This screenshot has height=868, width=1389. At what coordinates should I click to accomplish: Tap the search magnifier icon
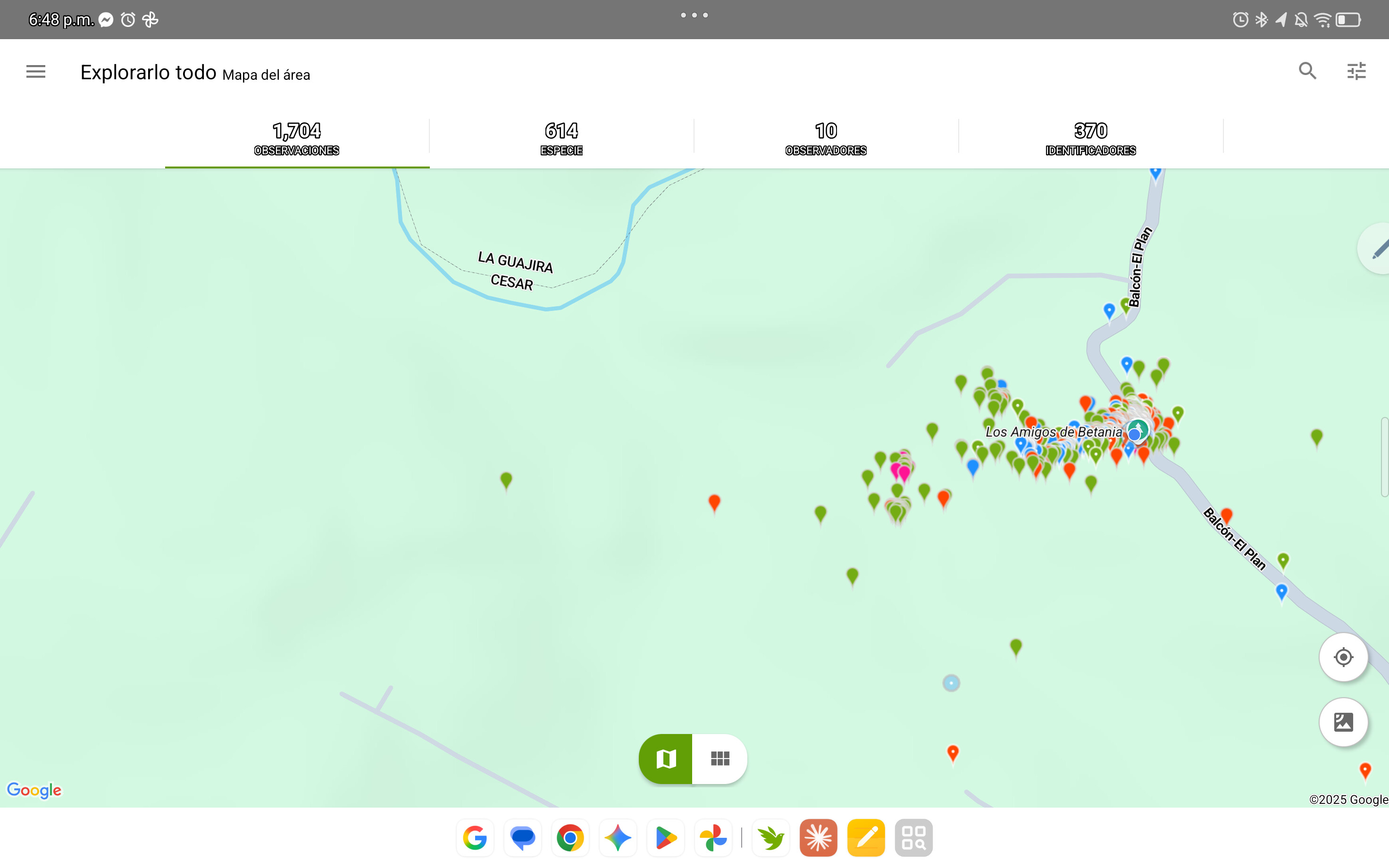point(1307,71)
